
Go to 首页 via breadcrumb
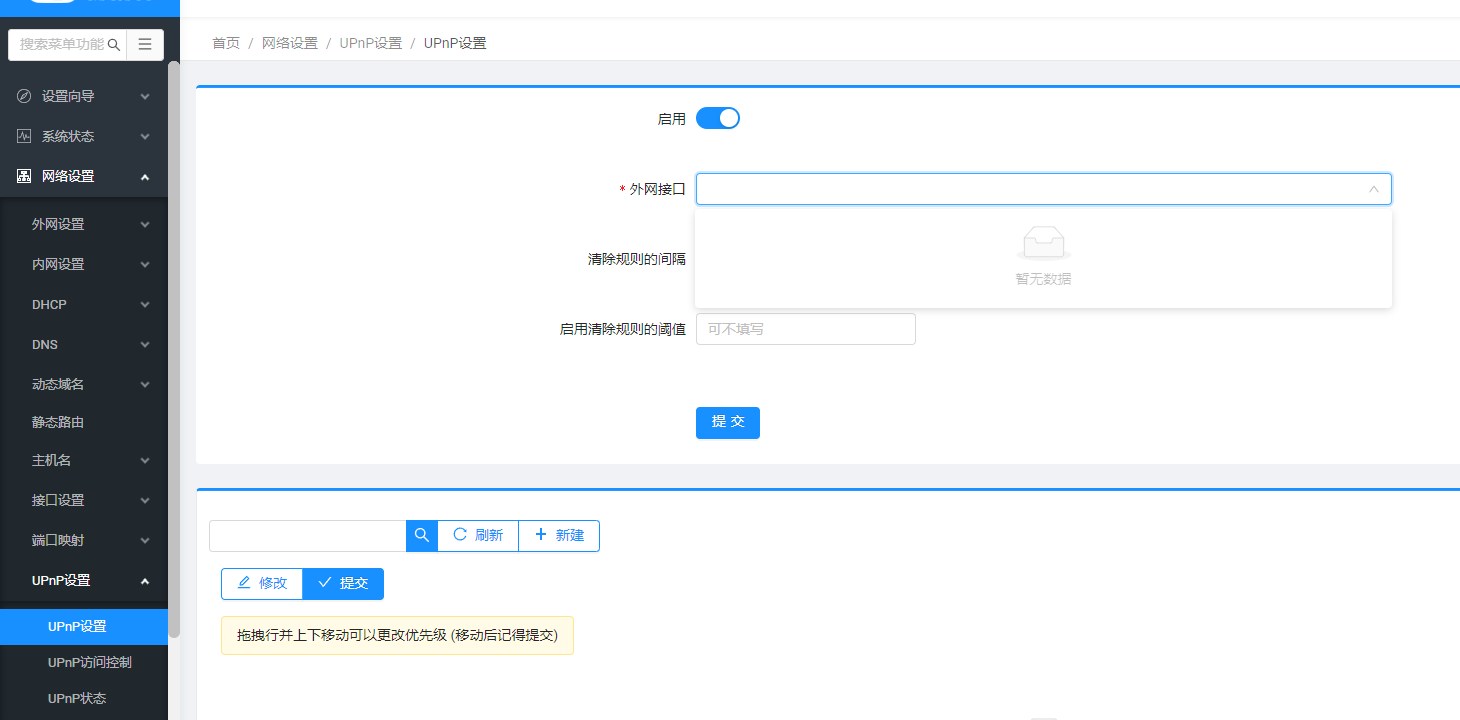pyautogui.click(x=226, y=43)
